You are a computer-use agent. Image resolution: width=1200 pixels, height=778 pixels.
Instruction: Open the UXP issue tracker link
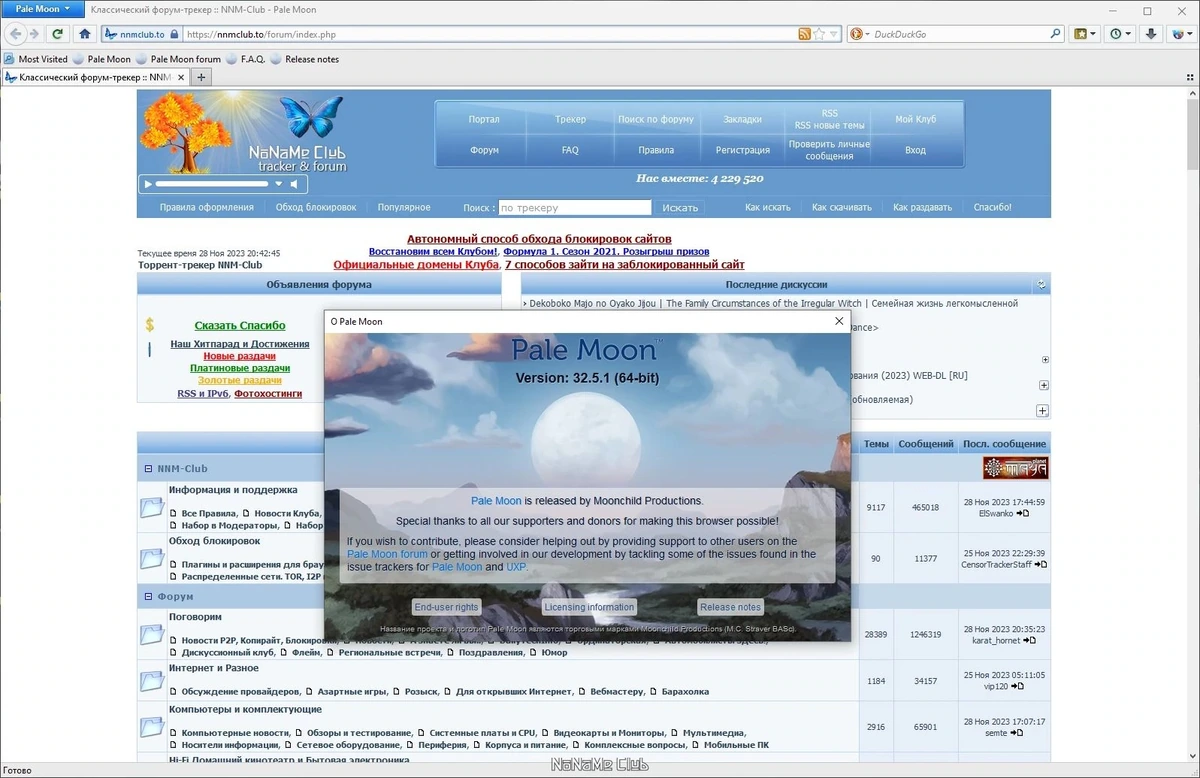[517, 567]
